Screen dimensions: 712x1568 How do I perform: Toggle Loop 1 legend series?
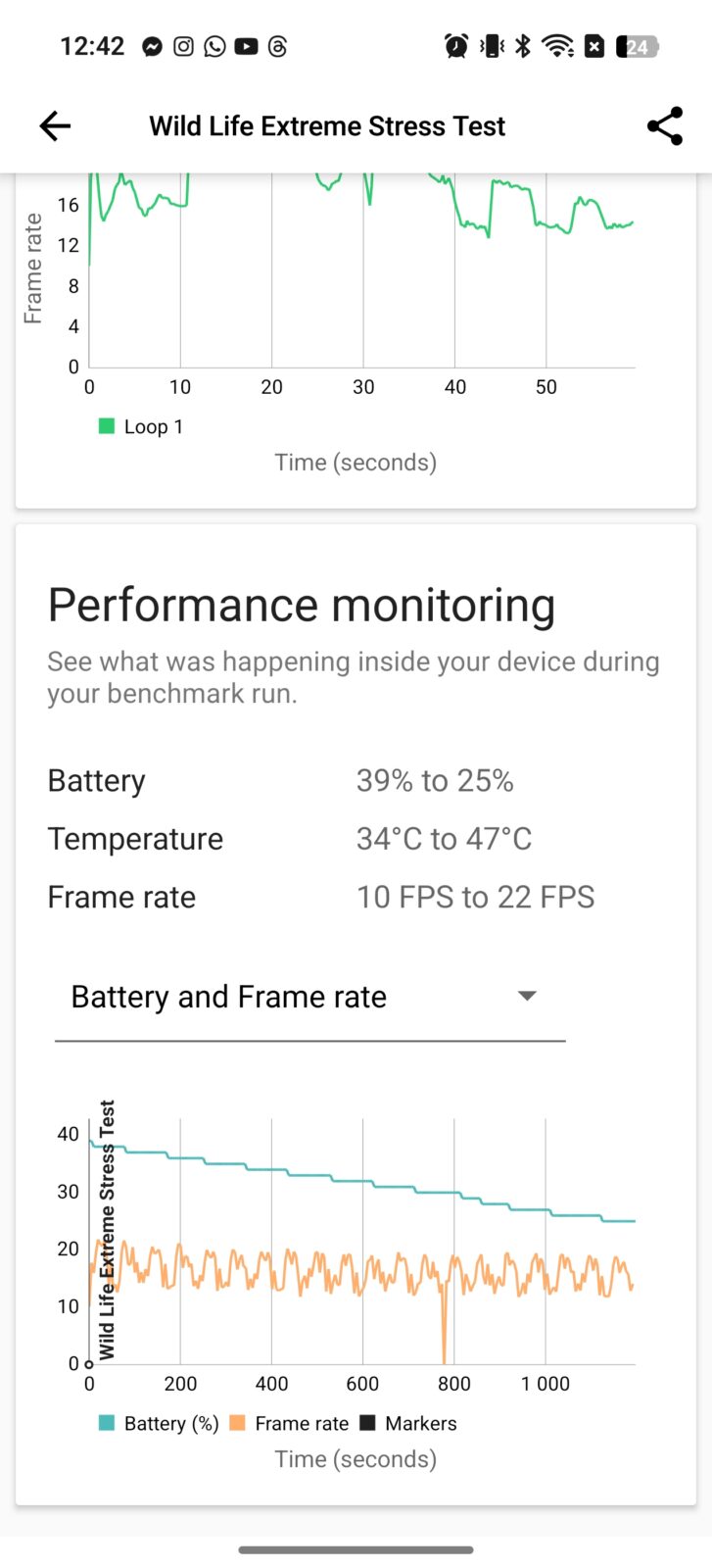coord(142,426)
